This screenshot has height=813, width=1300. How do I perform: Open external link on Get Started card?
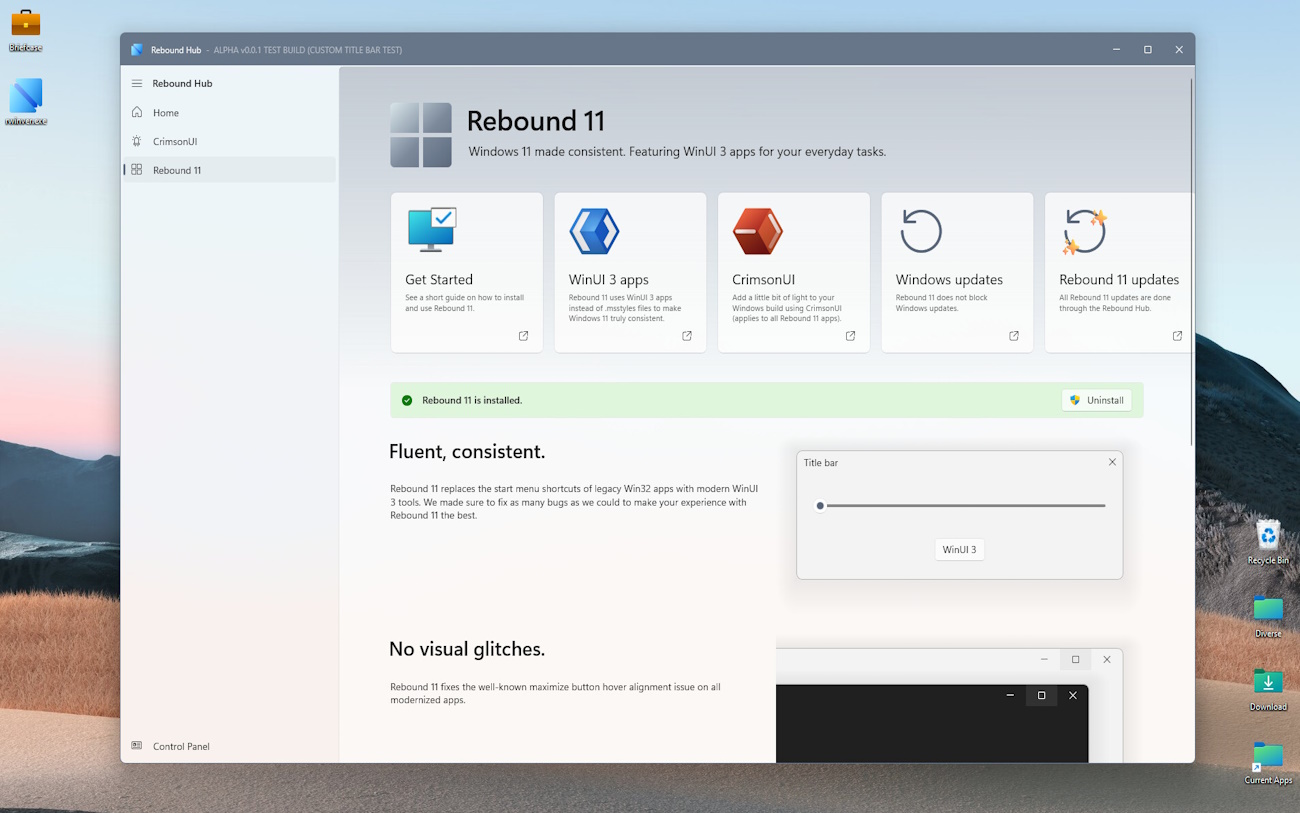coord(523,336)
